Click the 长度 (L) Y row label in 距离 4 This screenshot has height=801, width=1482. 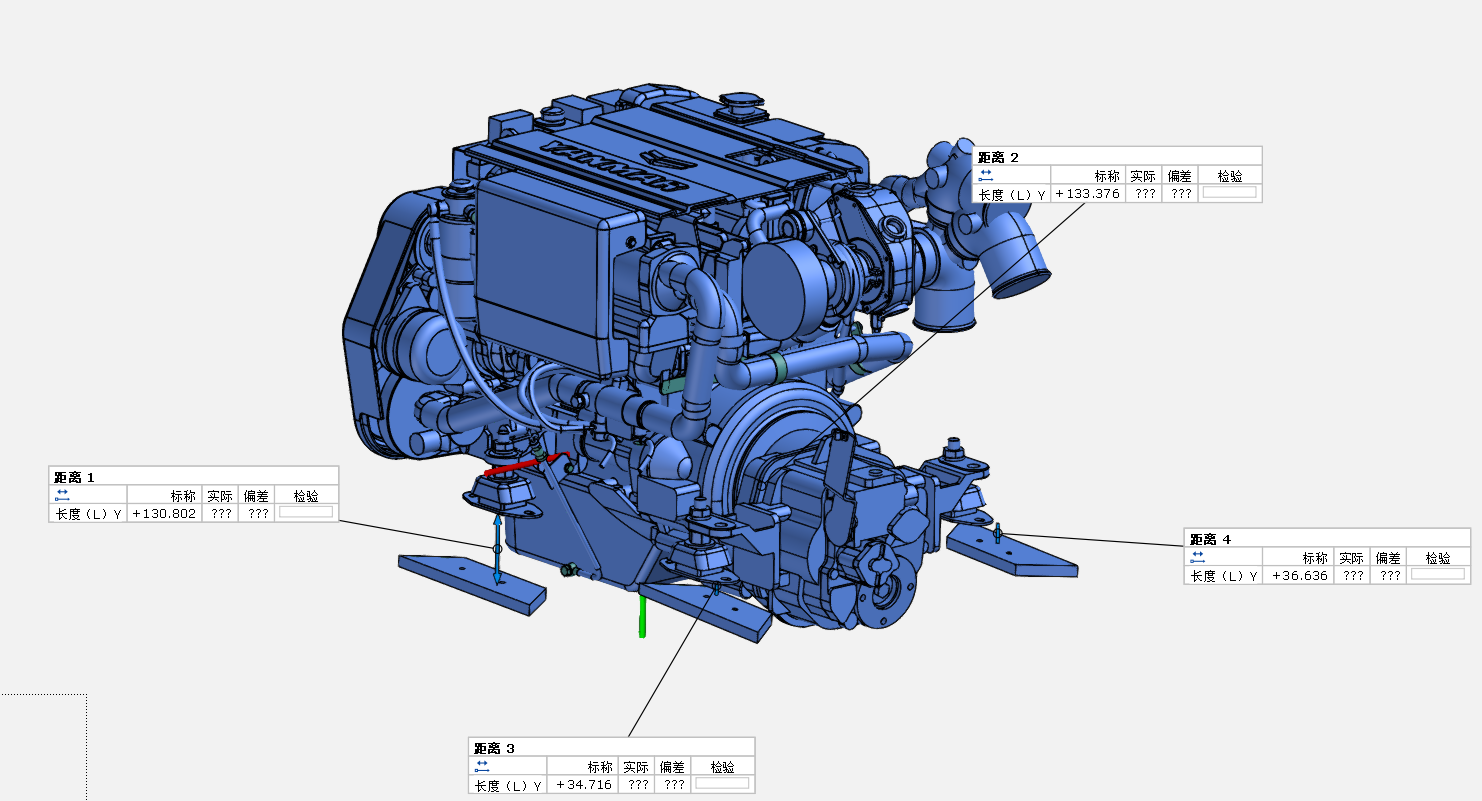click(1224, 576)
